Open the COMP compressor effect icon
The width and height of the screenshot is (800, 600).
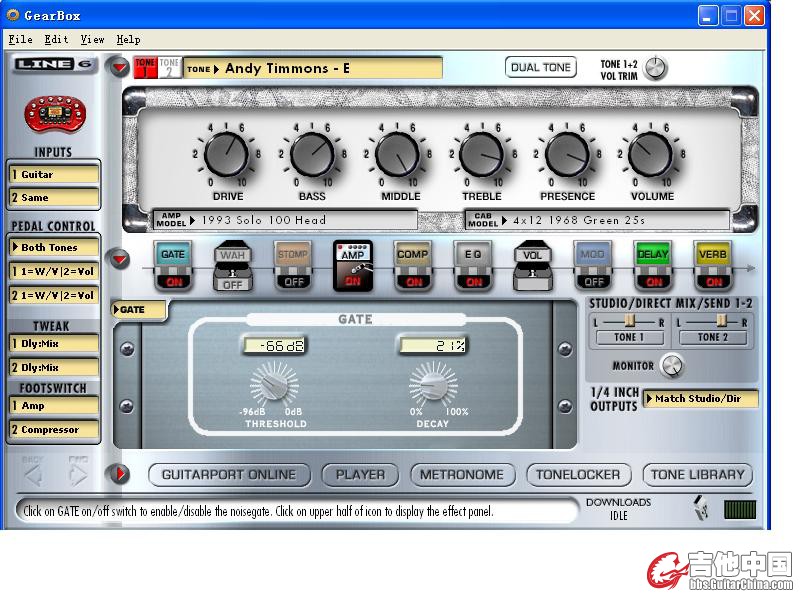point(412,254)
